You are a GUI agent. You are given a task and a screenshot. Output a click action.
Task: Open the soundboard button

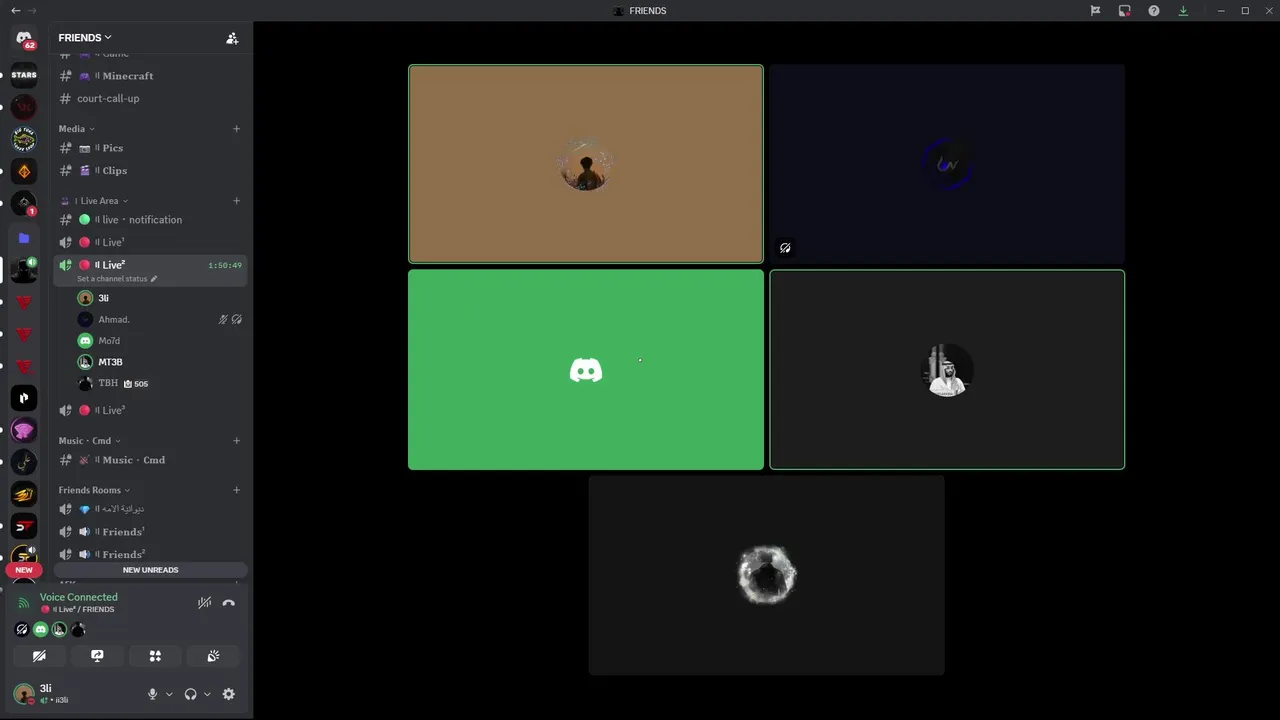(x=213, y=656)
